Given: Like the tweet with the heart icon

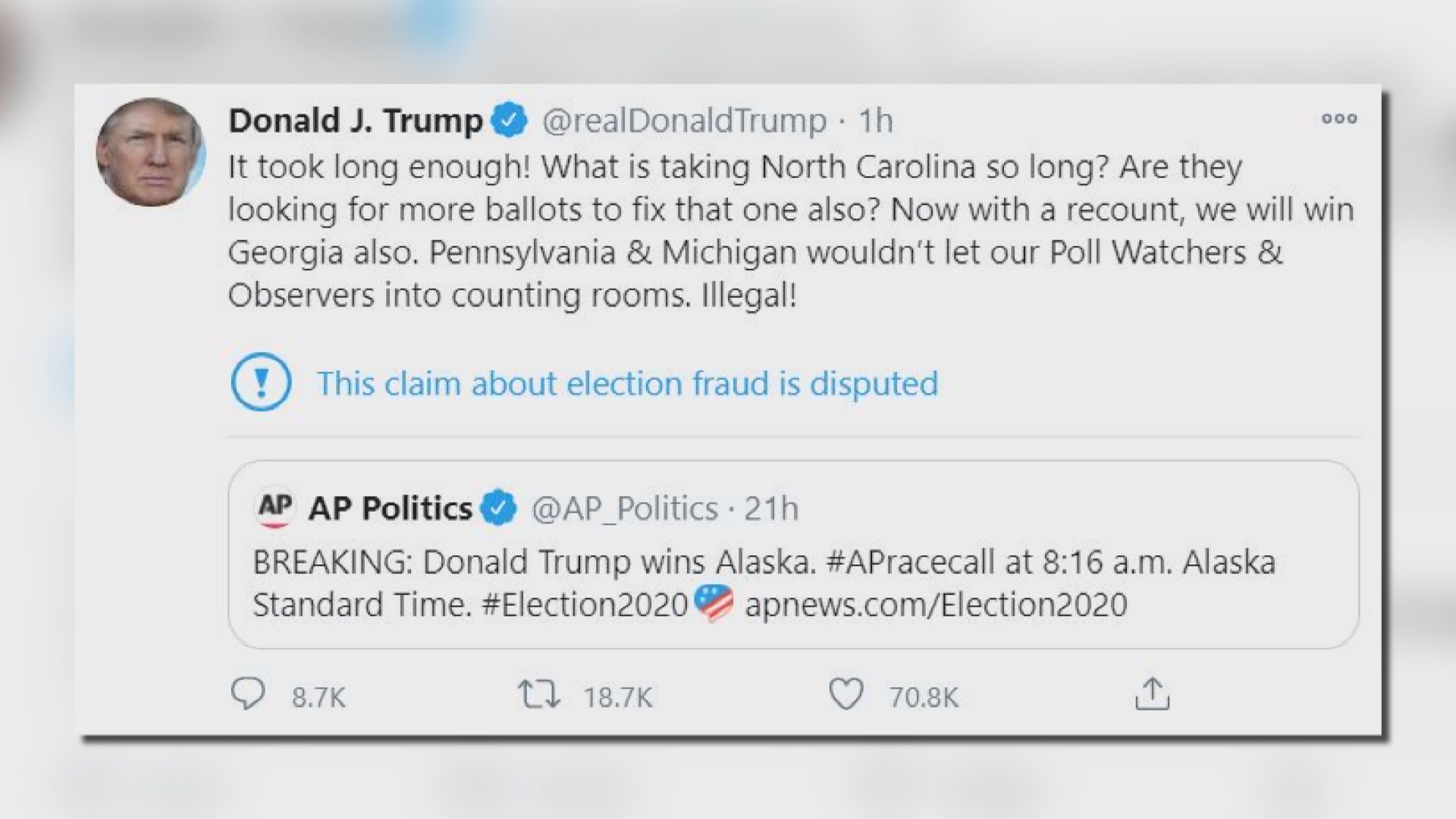Looking at the screenshot, I should 846,694.
